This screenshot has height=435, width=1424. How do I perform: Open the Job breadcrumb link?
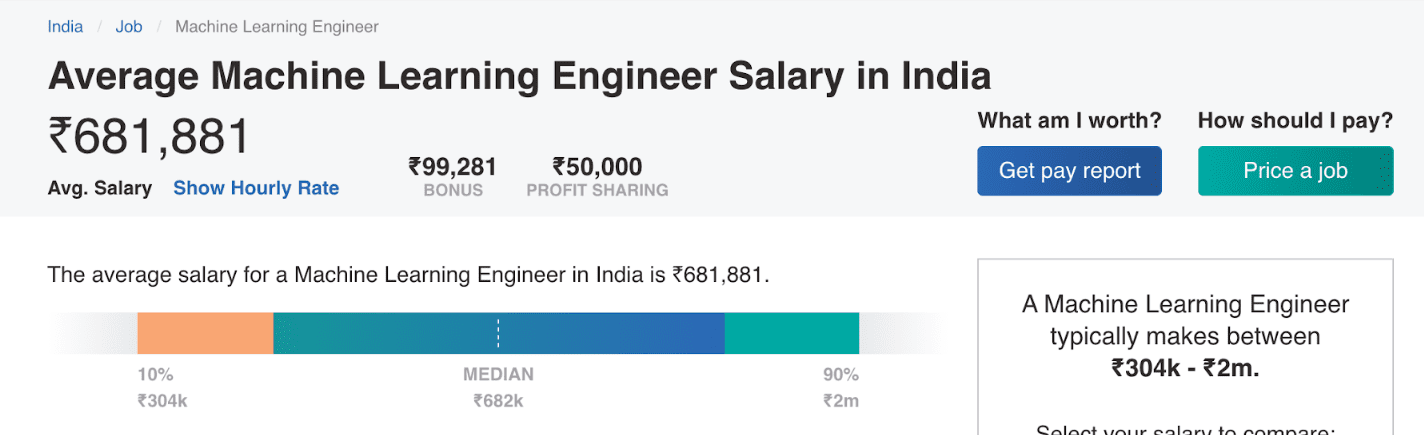(129, 27)
